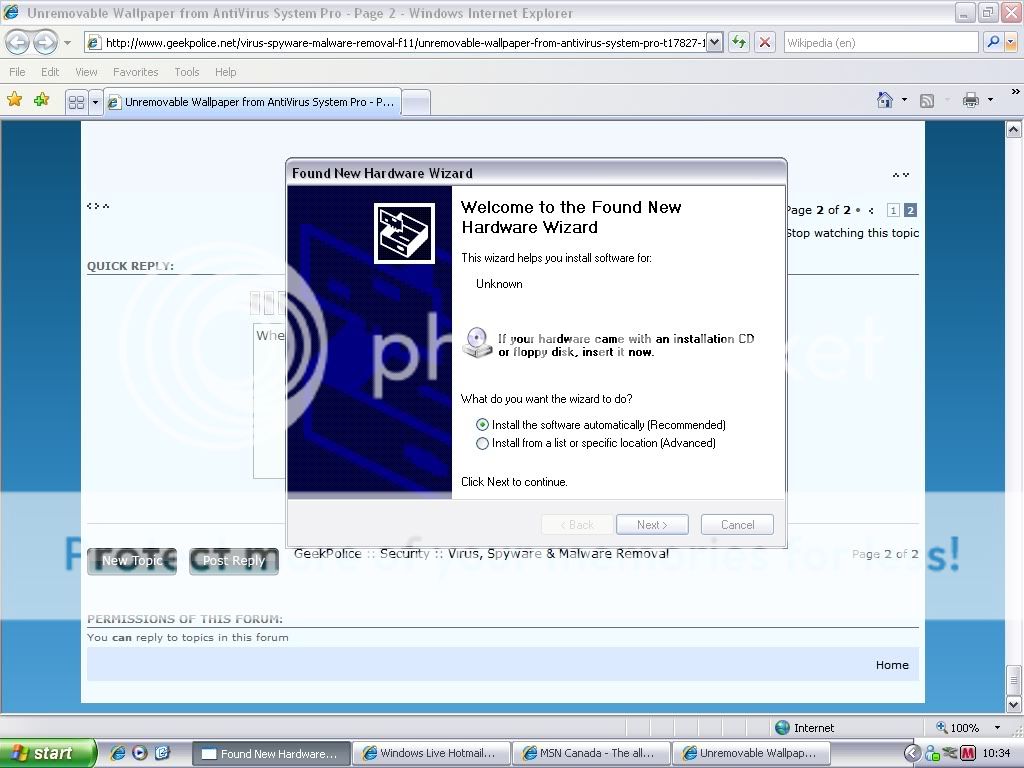Click the Print icon in toolbar
This screenshot has height=768, width=1024.
click(x=970, y=100)
